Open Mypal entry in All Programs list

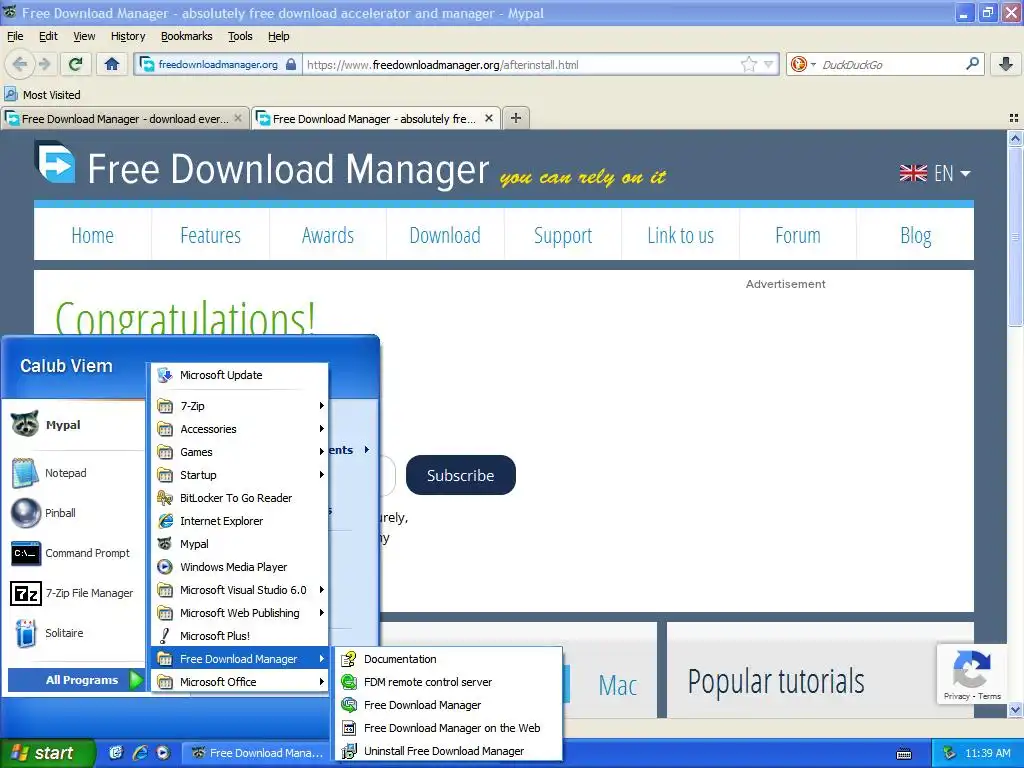pyautogui.click(x=240, y=543)
